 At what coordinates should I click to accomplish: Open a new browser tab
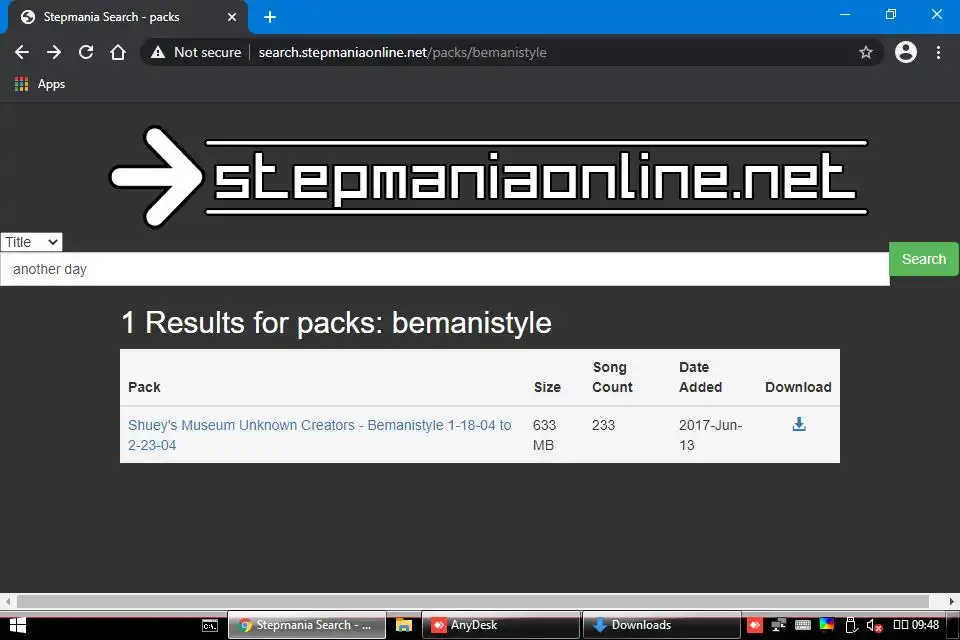(270, 17)
